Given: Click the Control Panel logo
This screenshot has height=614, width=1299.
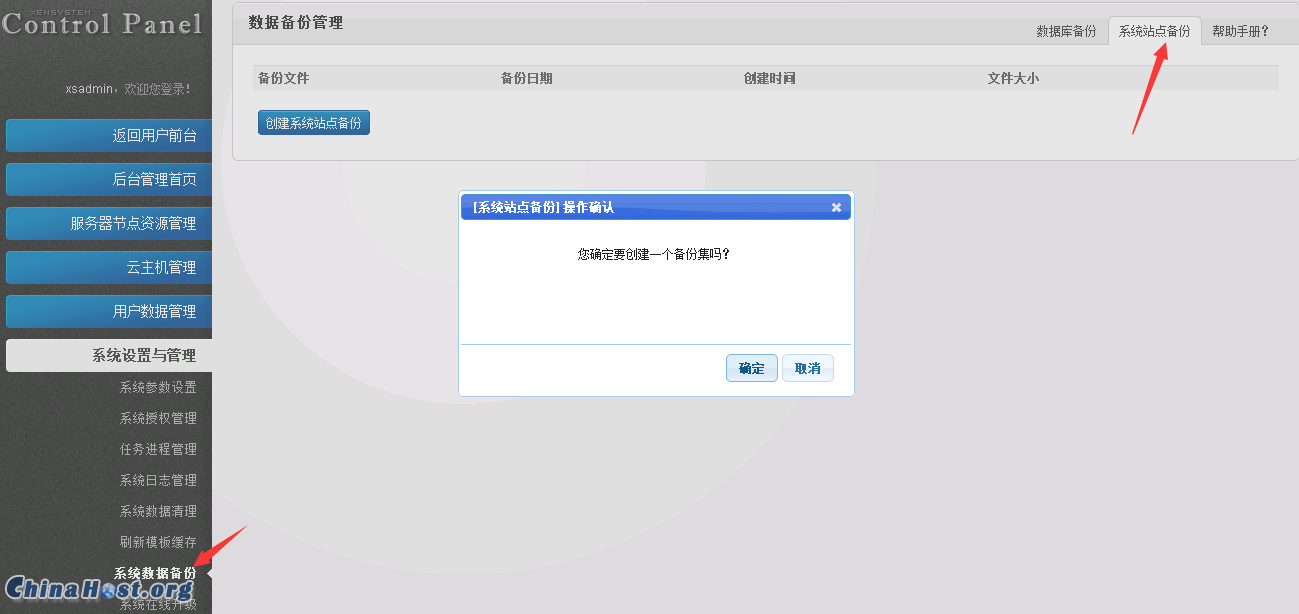Looking at the screenshot, I should [102, 23].
